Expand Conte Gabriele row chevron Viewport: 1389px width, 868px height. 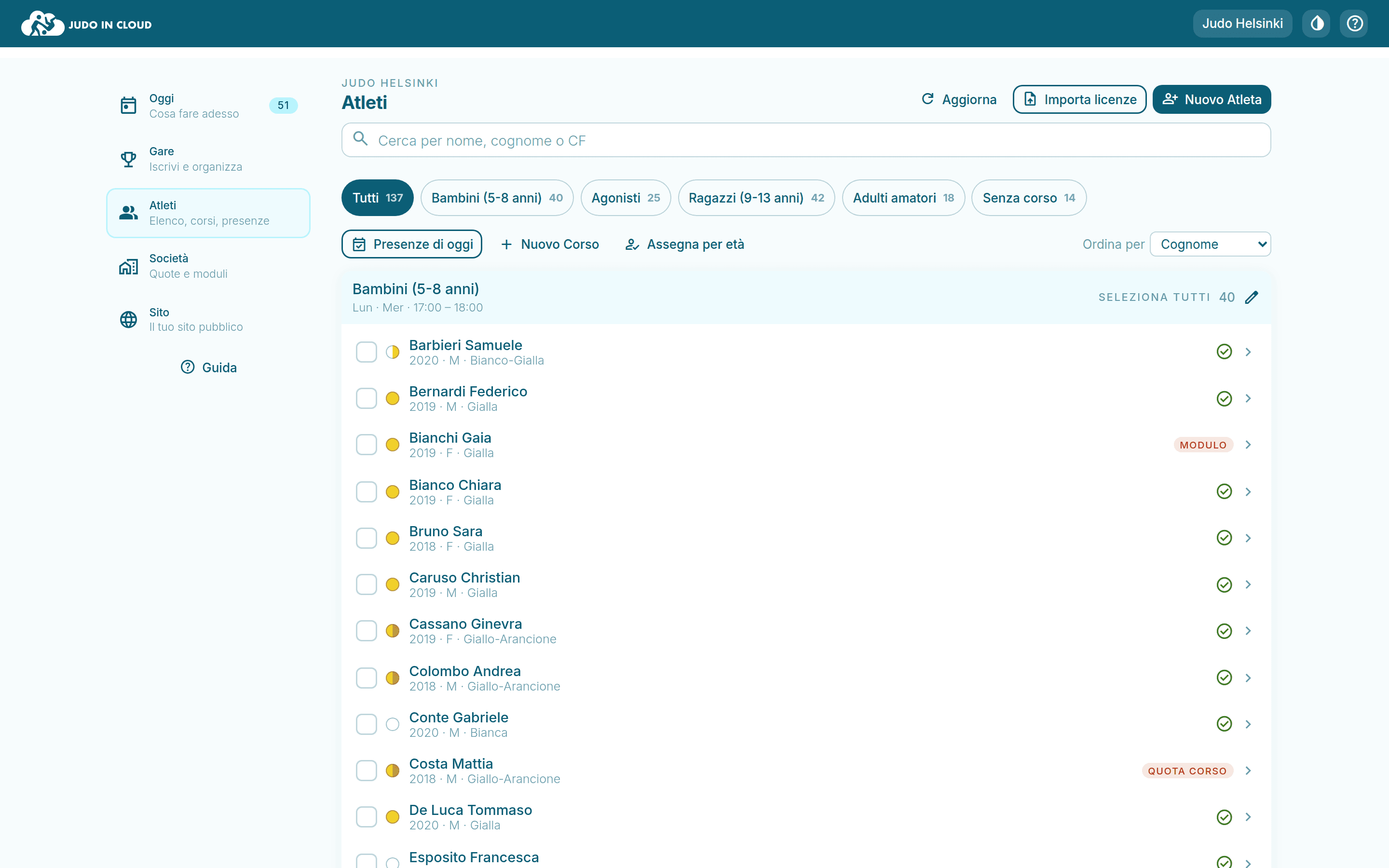click(1248, 724)
